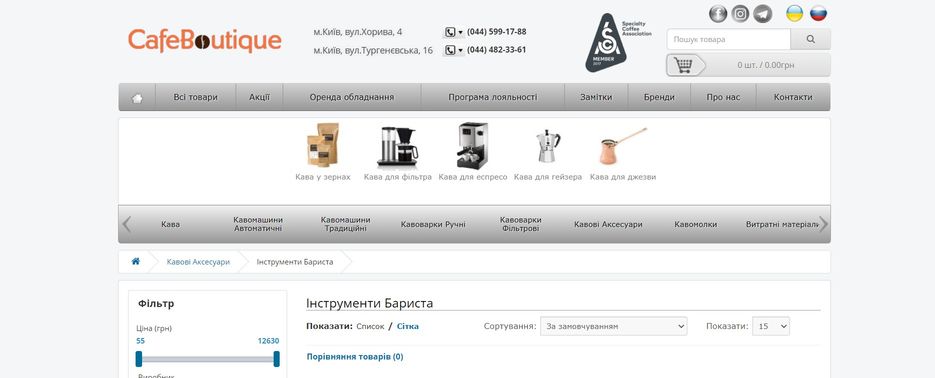Select Кавомашини Автоматичні category
Image resolution: width=935 pixels, height=378 pixels.
tap(258, 224)
